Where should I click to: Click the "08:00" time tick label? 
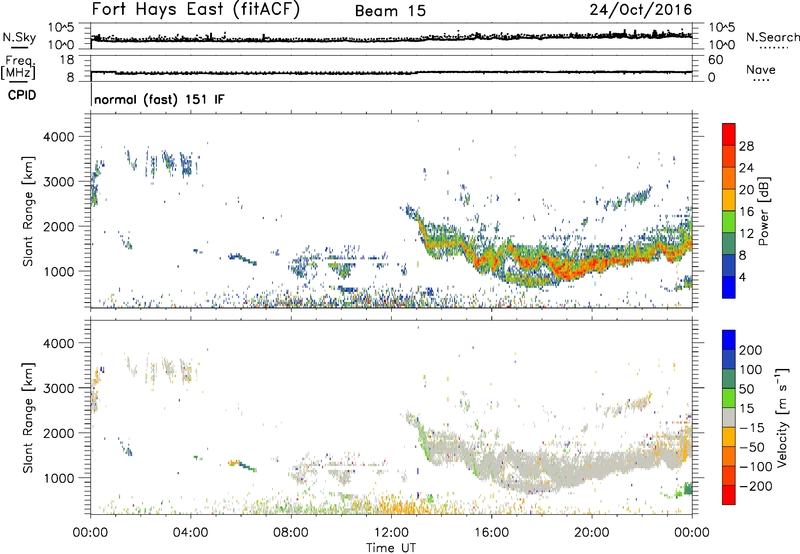click(291, 533)
